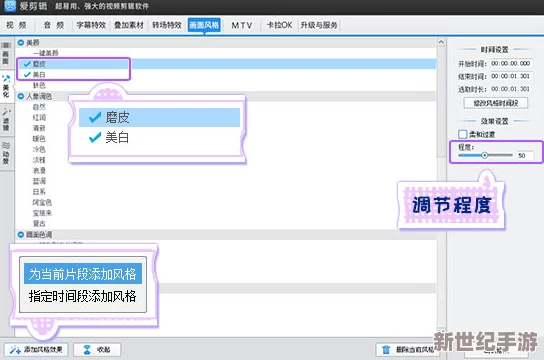This screenshot has height=360, width=544.
Task: Switch to the MTV tab
Action: coord(241,25)
